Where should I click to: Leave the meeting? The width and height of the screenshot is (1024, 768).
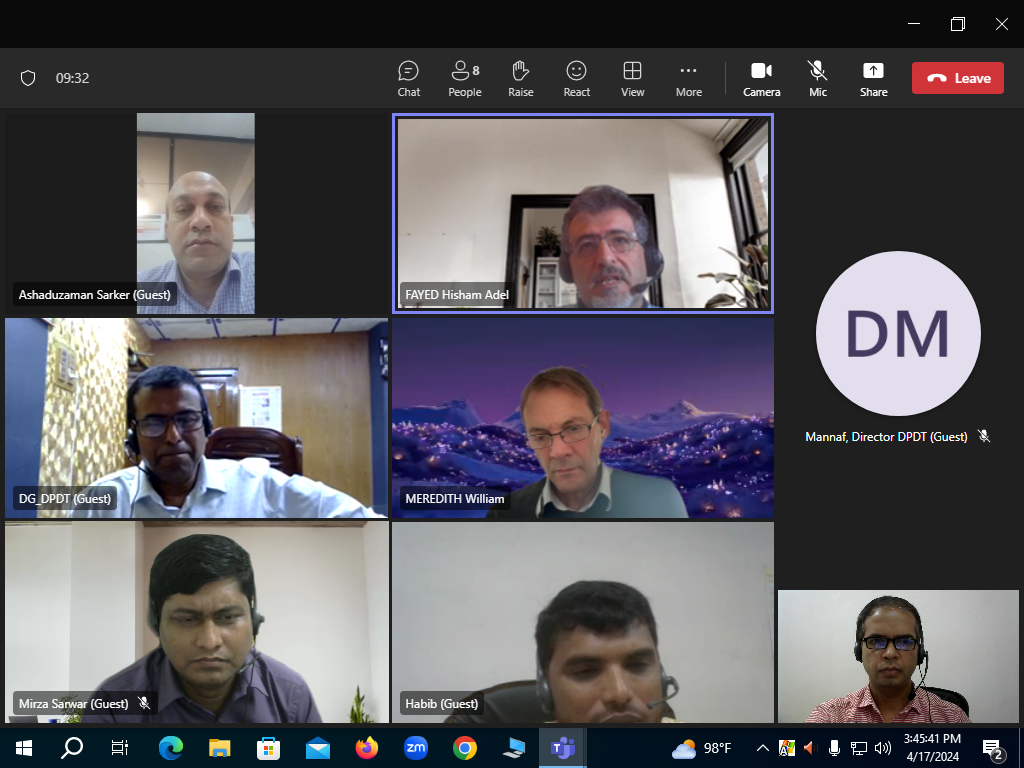point(957,78)
